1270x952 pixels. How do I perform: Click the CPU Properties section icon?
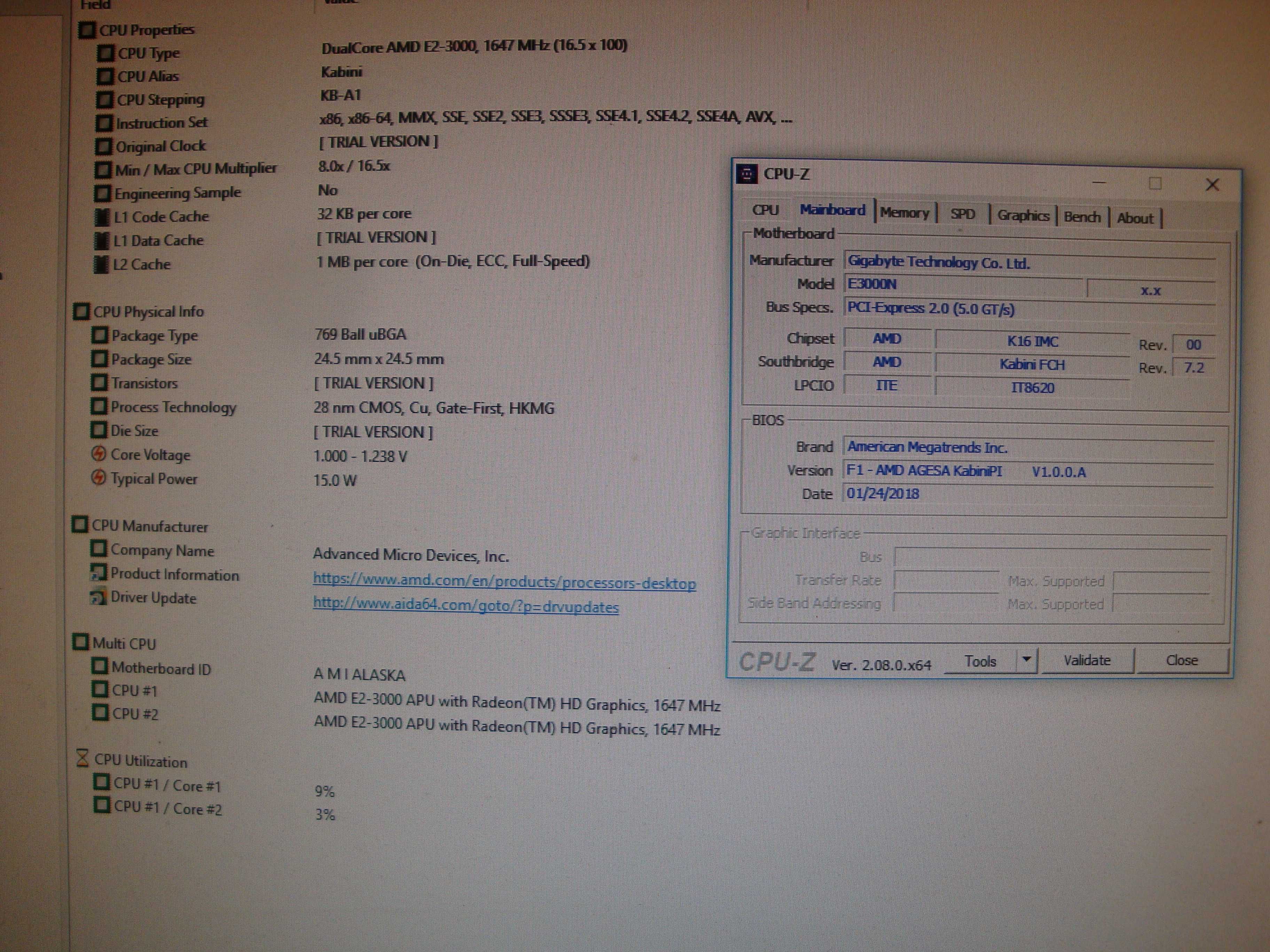click(x=87, y=30)
